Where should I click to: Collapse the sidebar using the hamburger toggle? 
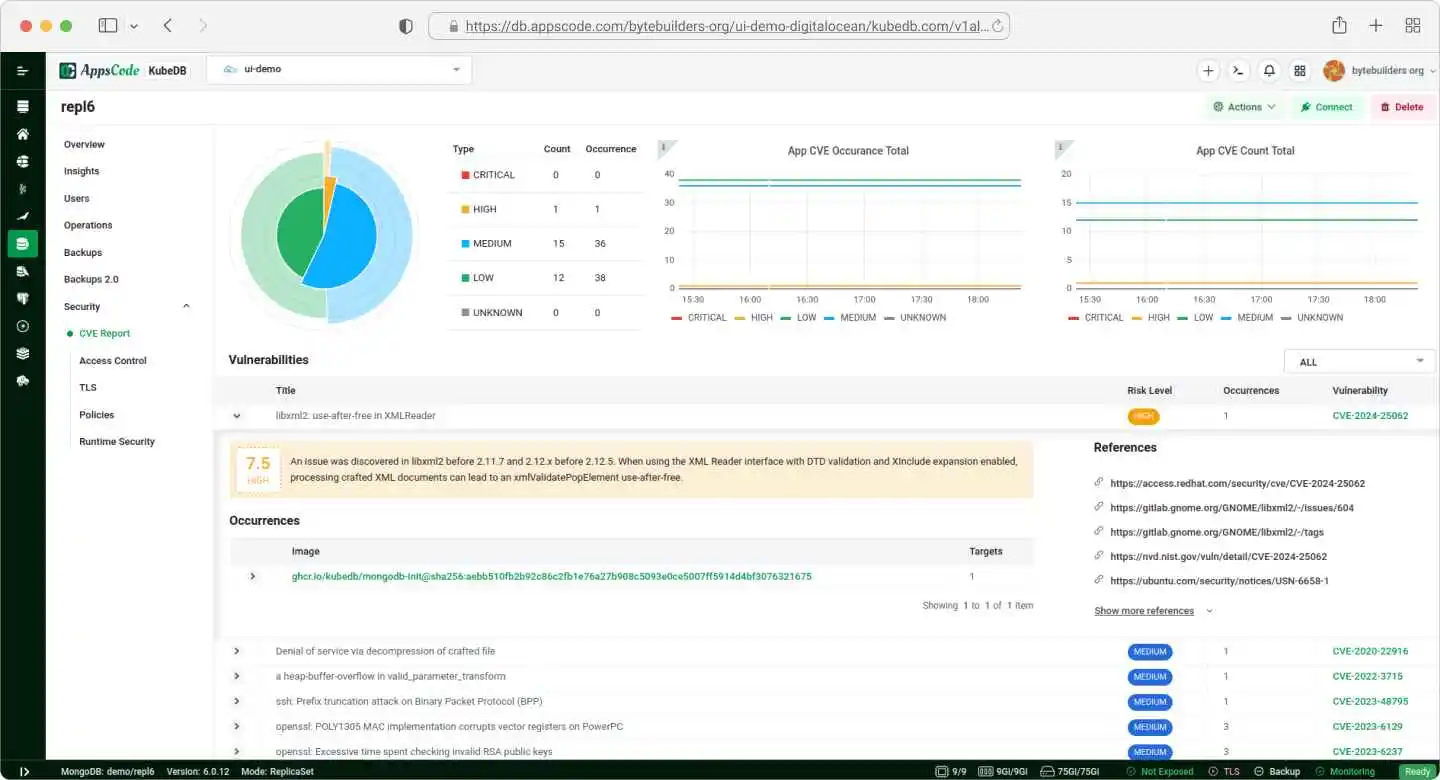[23, 70]
